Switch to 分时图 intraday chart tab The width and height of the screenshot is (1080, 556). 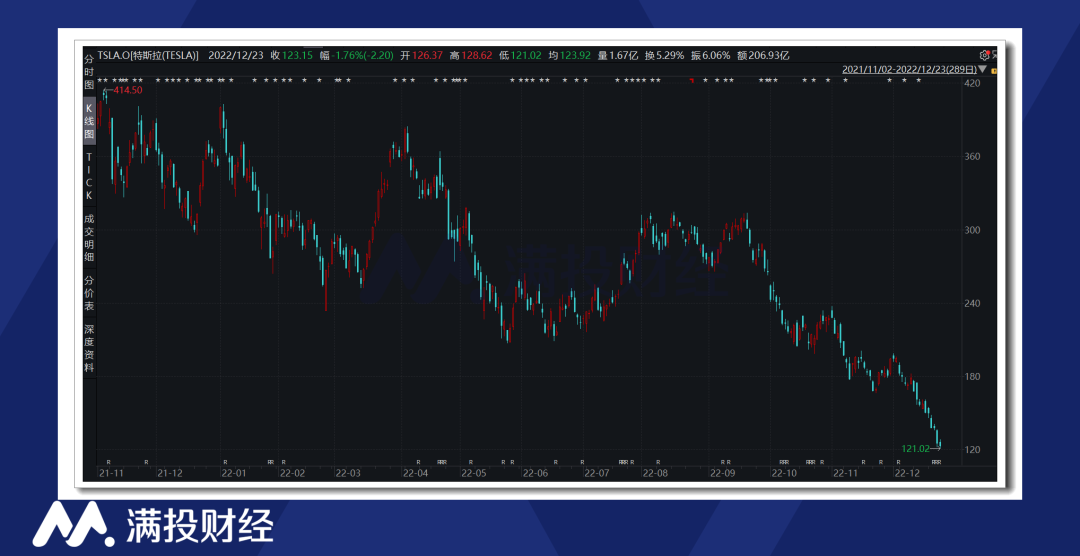point(89,72)
